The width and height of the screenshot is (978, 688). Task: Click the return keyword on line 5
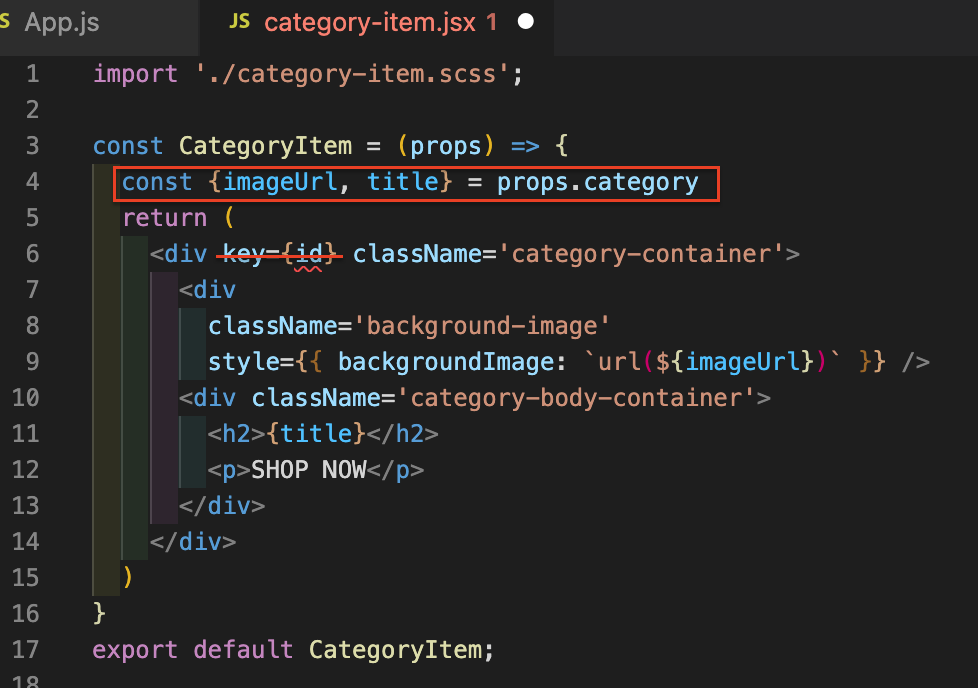pos(165,218)
